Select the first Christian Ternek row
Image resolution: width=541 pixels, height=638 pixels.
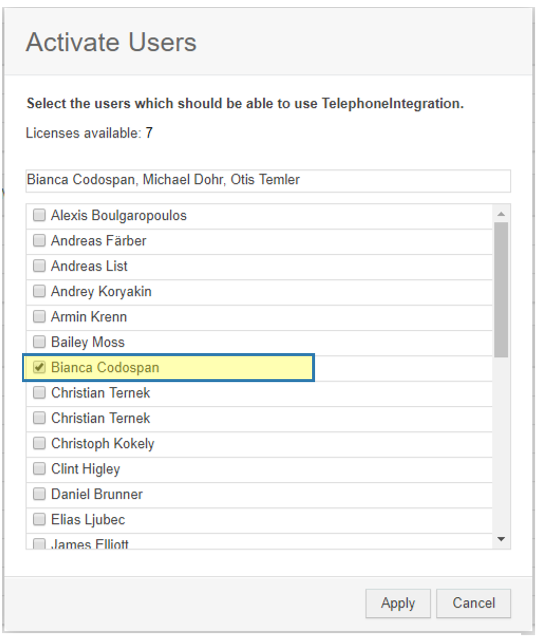pyautogui.click(x=259, y=393)
